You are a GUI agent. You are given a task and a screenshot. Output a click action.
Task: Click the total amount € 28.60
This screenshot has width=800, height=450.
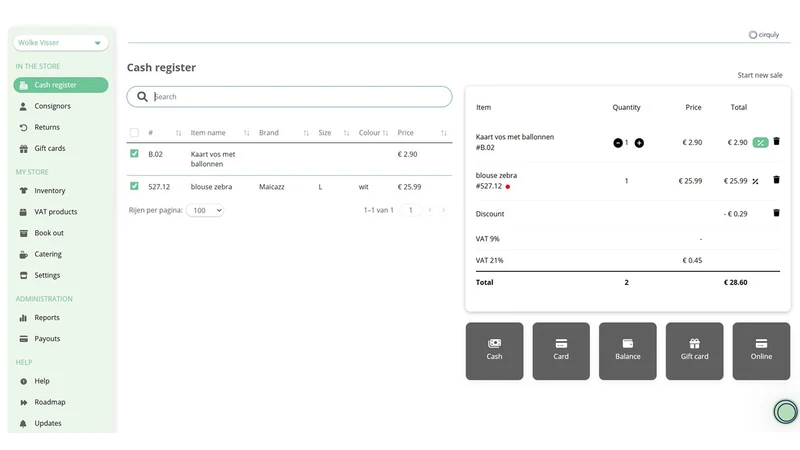click(735, 282)
